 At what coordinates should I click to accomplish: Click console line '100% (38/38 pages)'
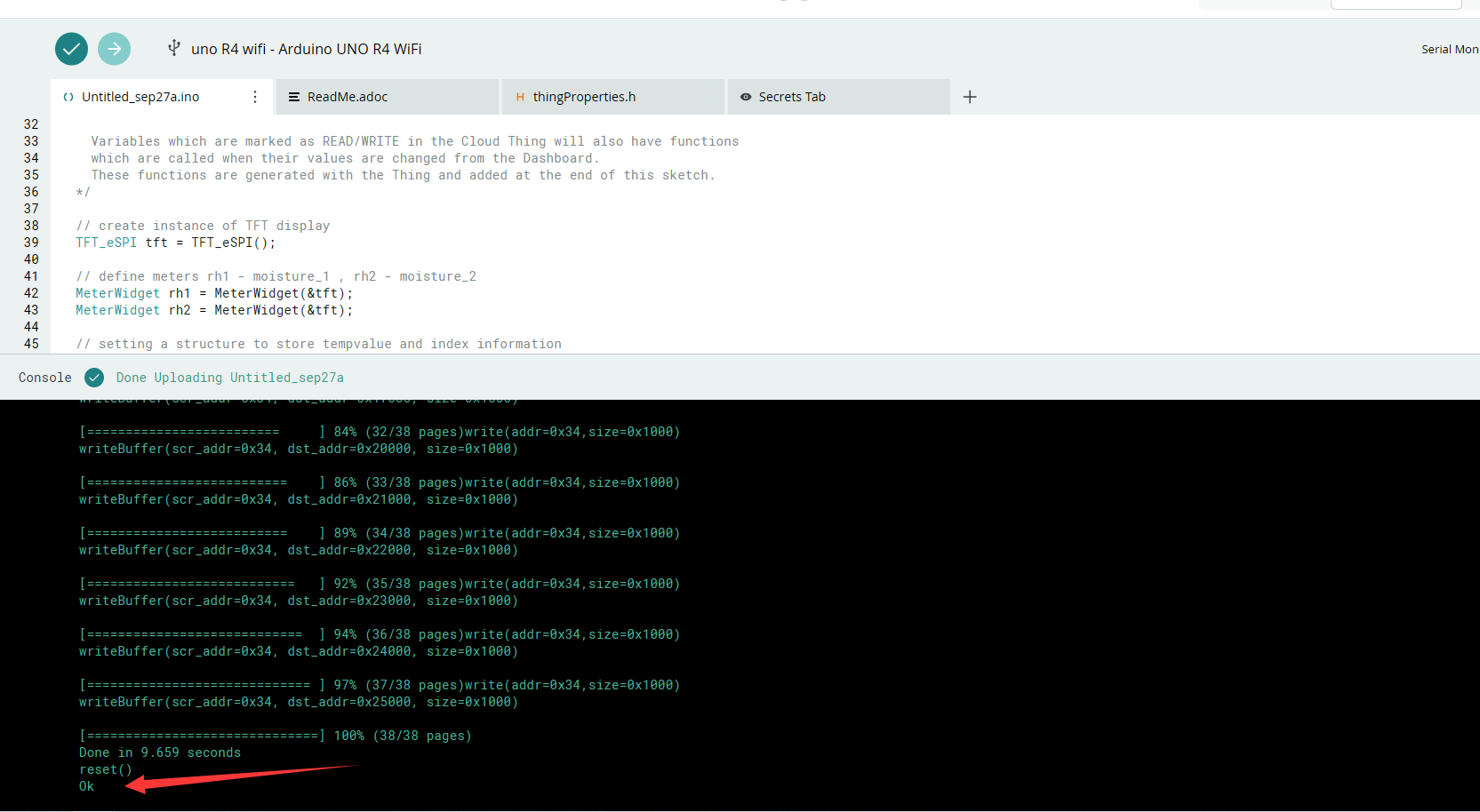coord(276,736)
